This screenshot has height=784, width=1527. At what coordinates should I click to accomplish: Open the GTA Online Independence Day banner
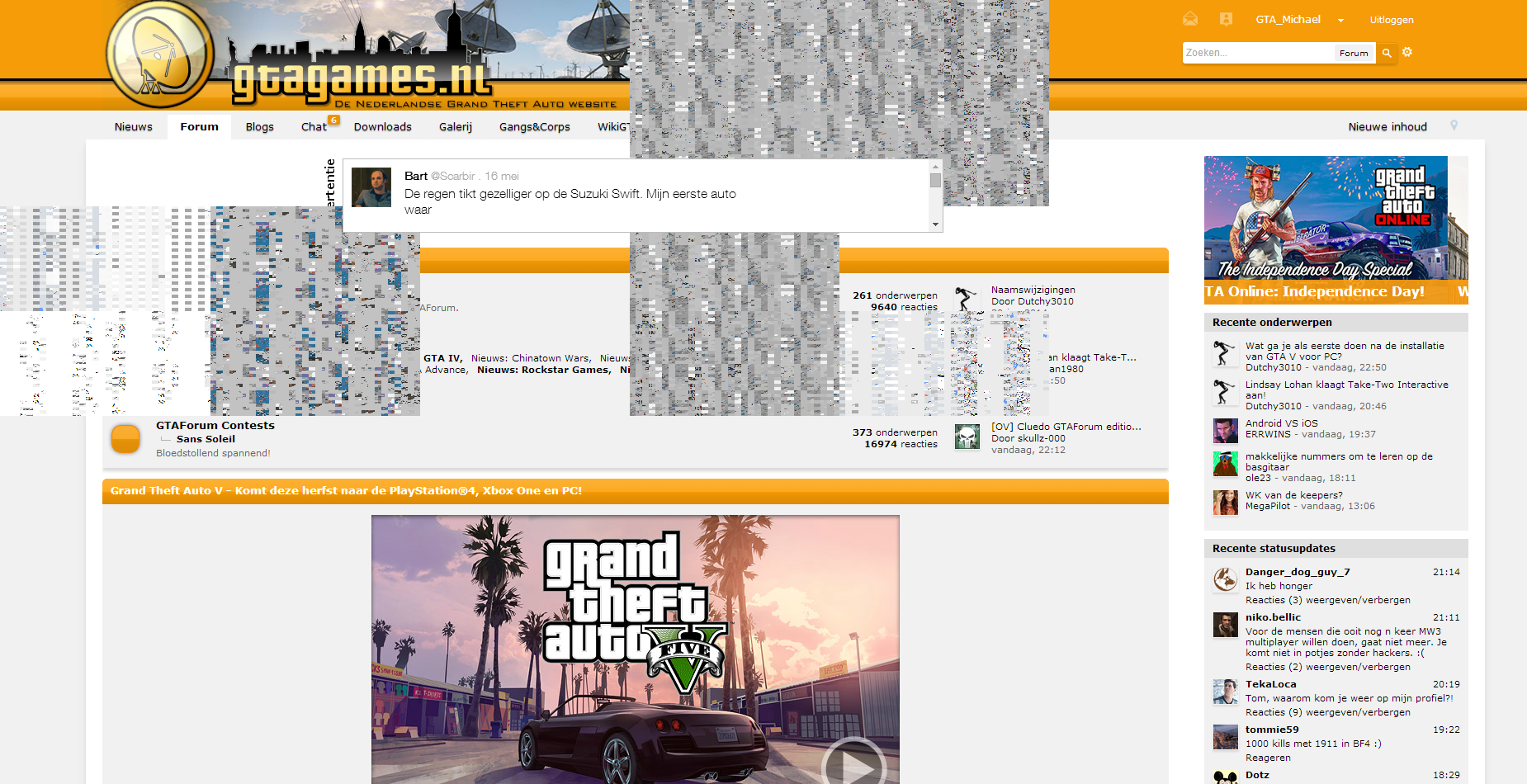(1336, 229)
